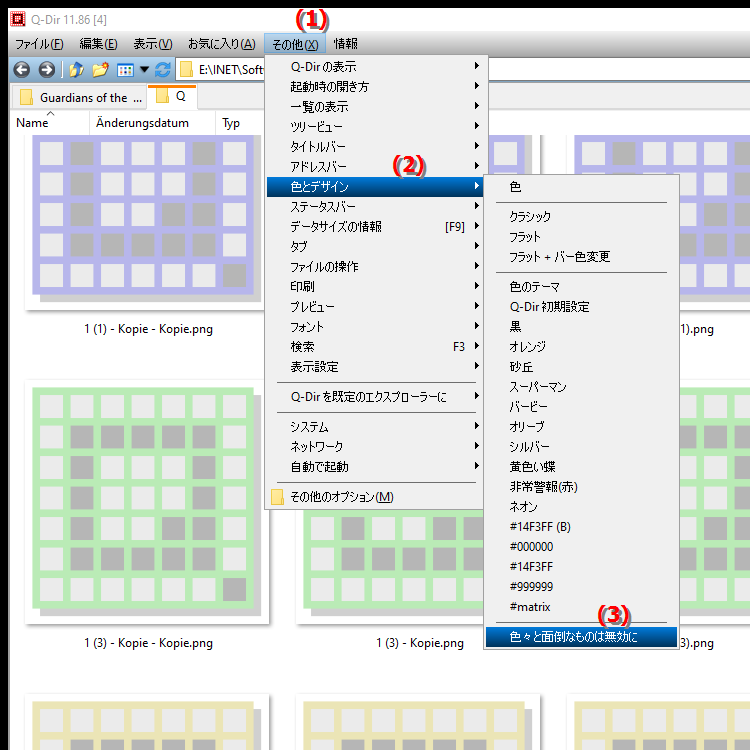
Task: Select the Q folder tab
Action: pos(172,96)
